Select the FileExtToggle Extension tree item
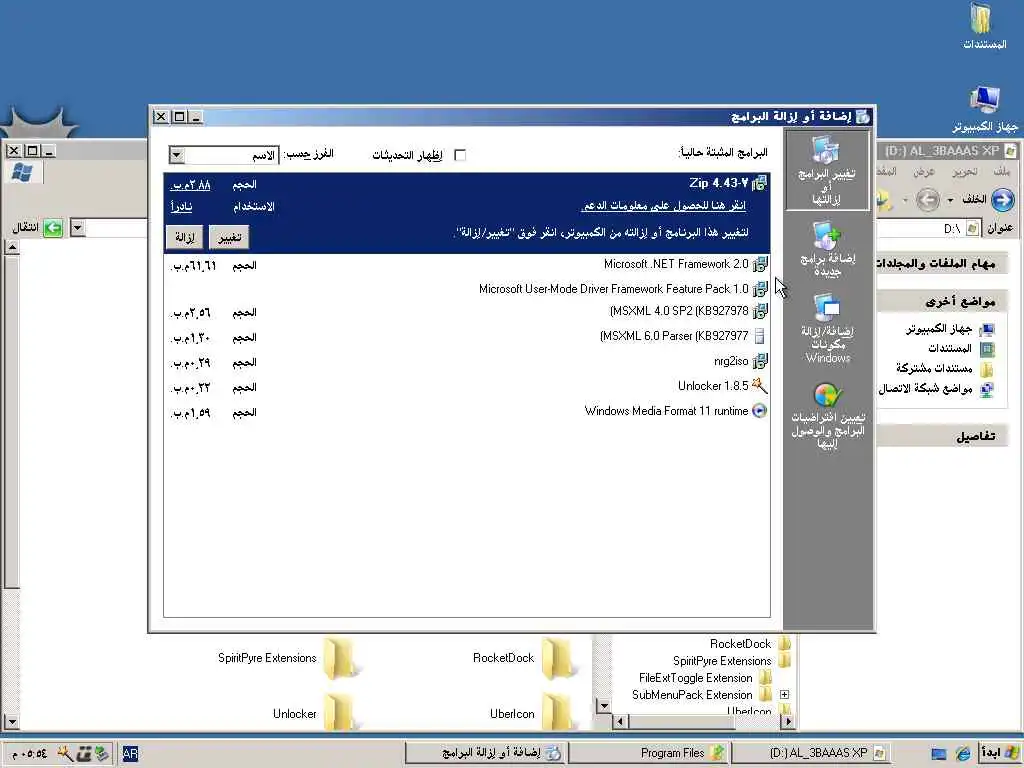Image resolution: width=1024 pixels, height=768 pixels. (x=696, y=678)
